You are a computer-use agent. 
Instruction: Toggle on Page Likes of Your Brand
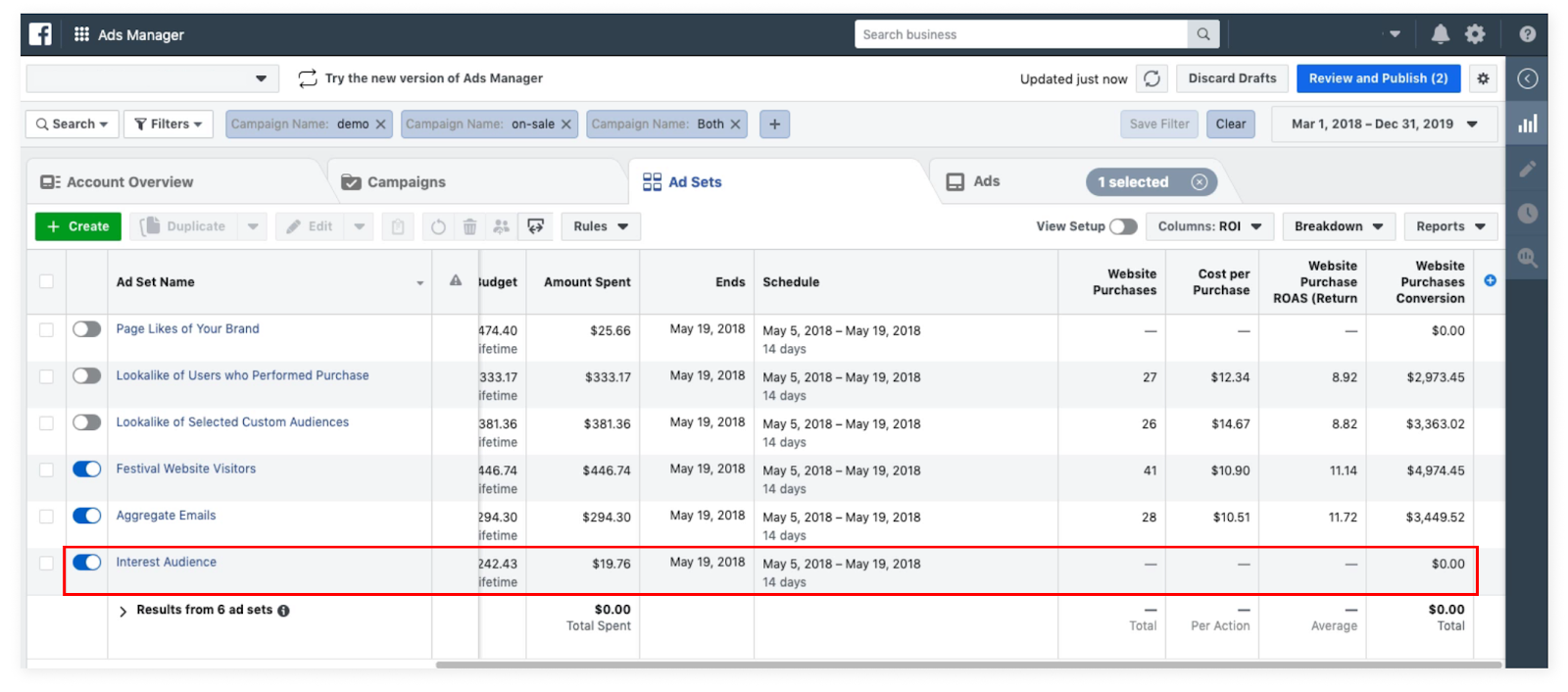pos(87,329)
